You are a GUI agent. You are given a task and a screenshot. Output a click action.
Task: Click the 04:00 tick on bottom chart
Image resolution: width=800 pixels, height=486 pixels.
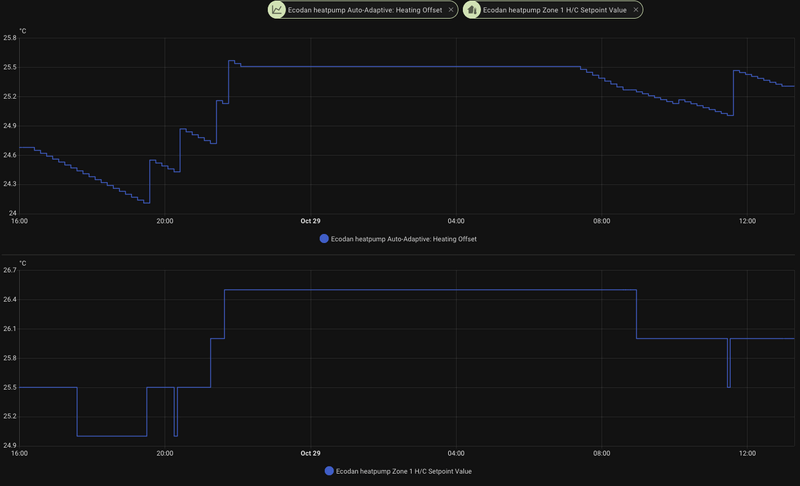click(x=456, y=453)
